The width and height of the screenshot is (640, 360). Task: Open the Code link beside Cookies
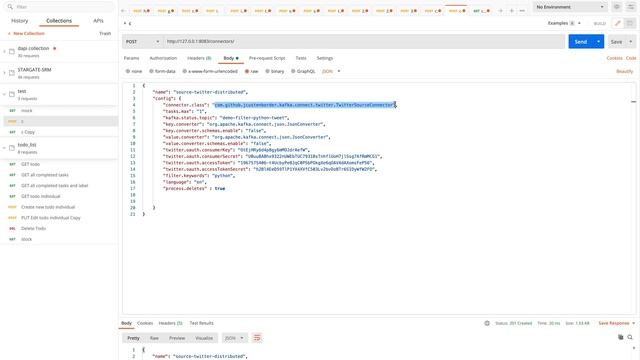click(x=631, y=58)
